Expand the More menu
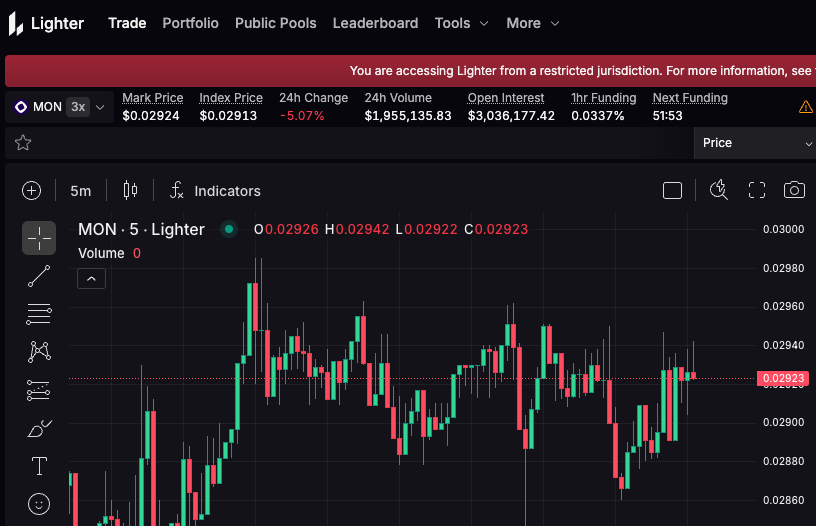The height and width of the screenshot is (526, 816). click(x=533, y=23)
